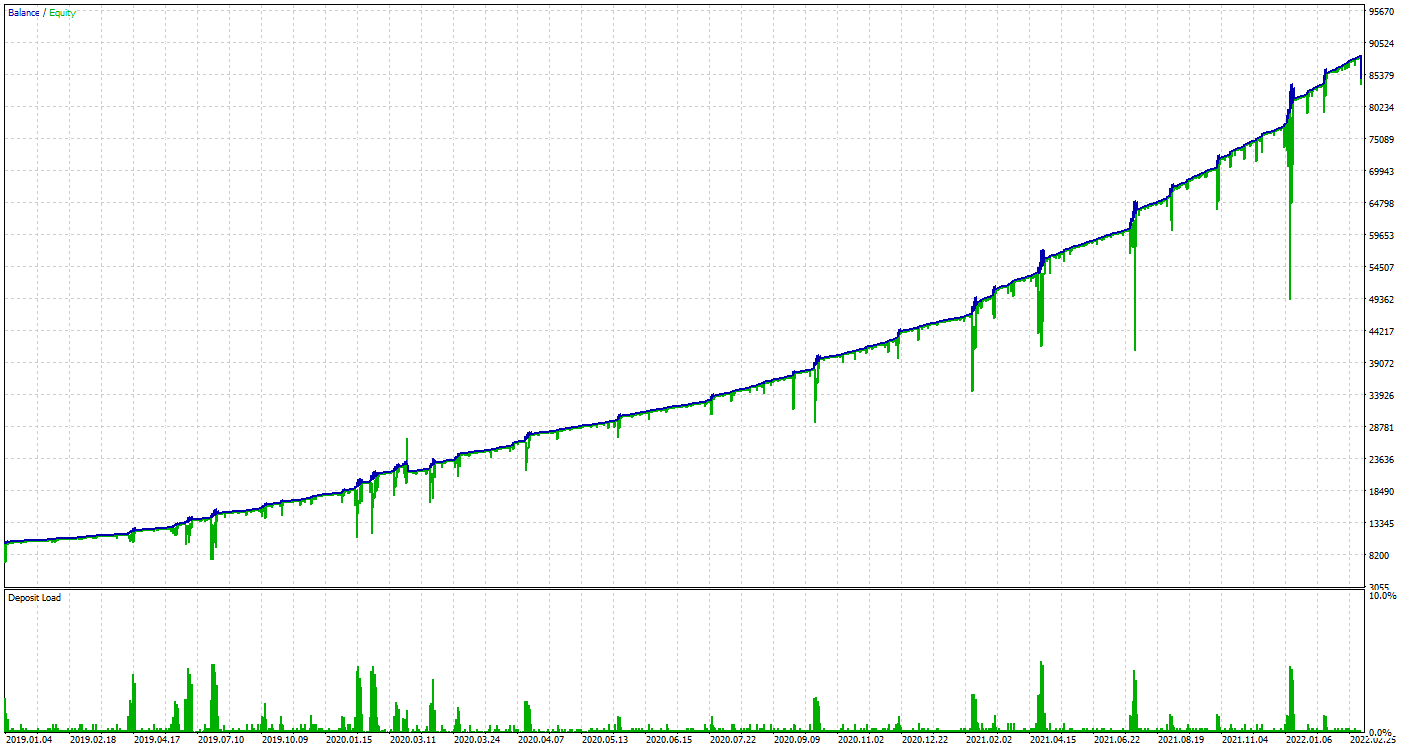Click the 'Balance' legend label
Viewport: 1409px width, 749px height.
pyautogui.click(x=22, y=12)
